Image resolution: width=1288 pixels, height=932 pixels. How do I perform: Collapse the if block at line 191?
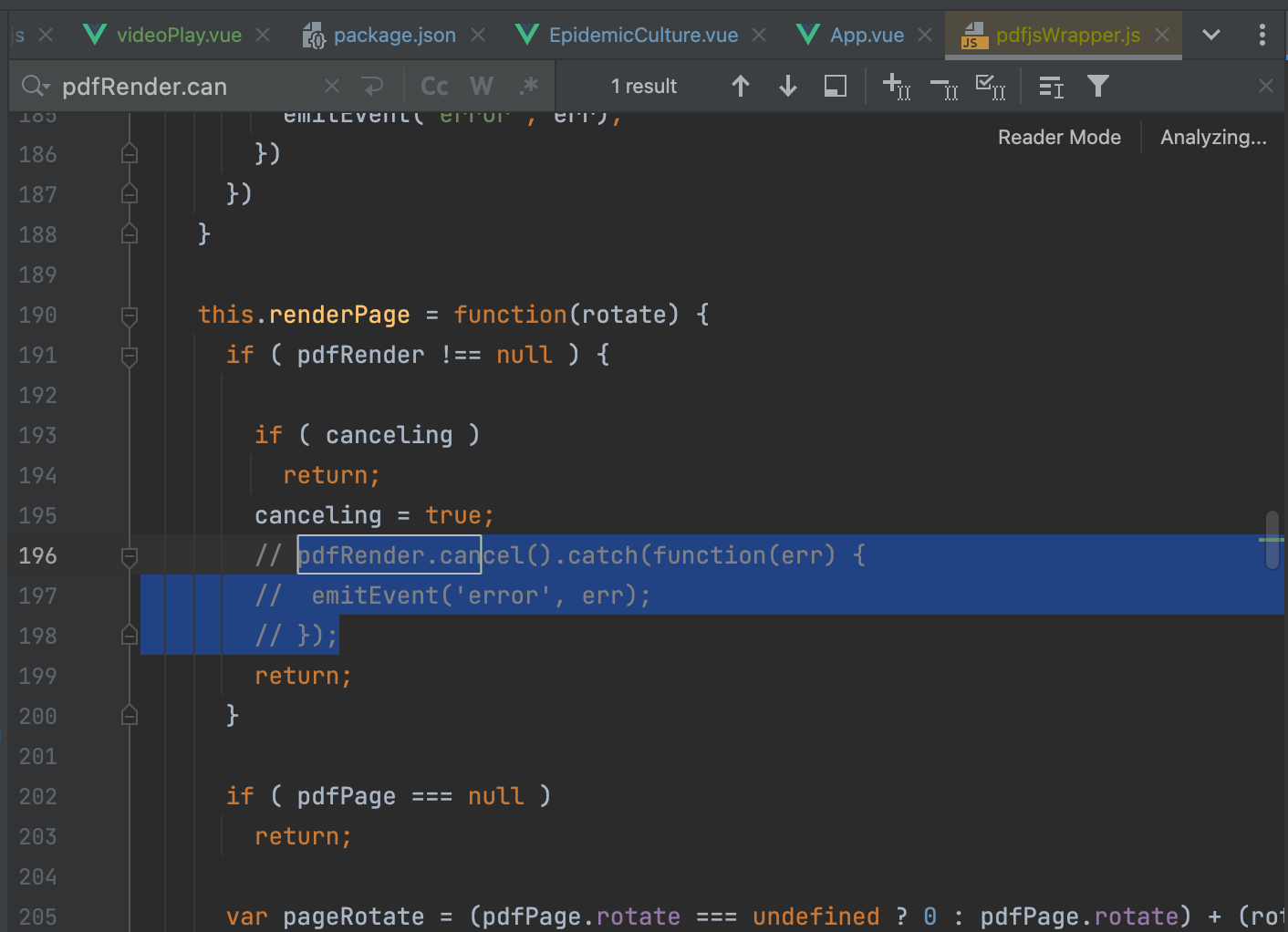(130, 356)
